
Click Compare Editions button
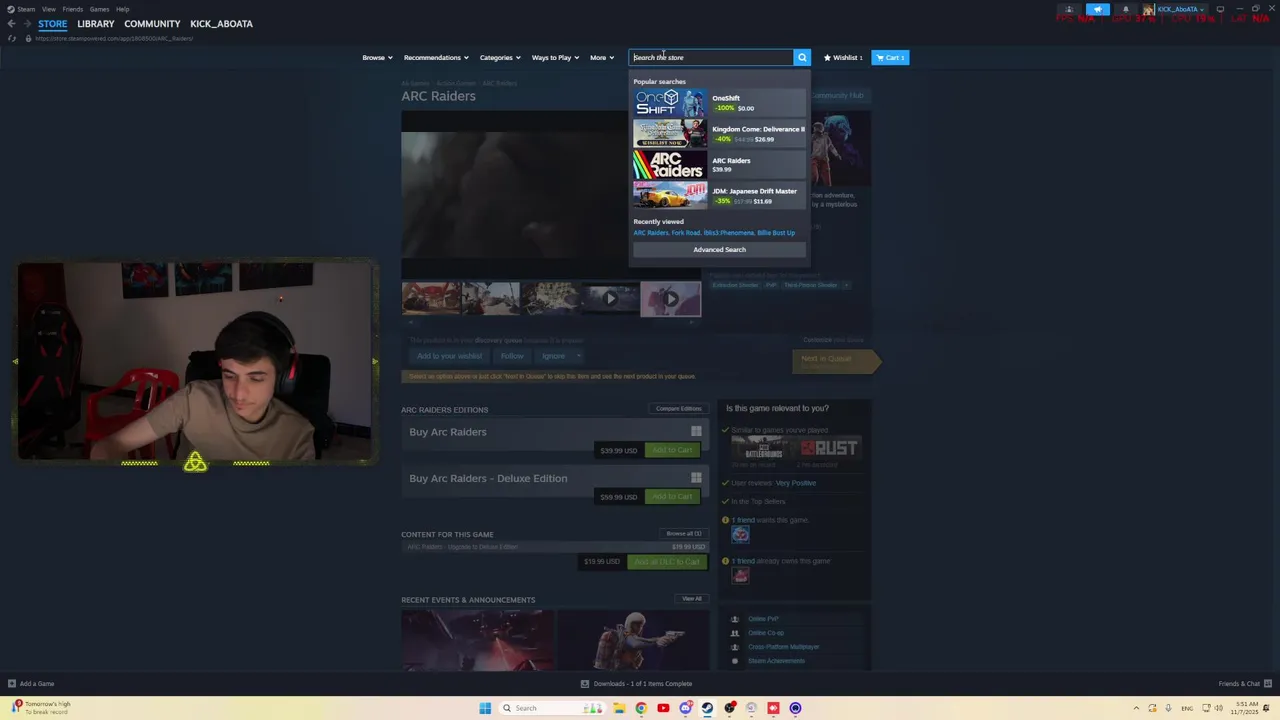pyautogui.click(x=678, y=408)
